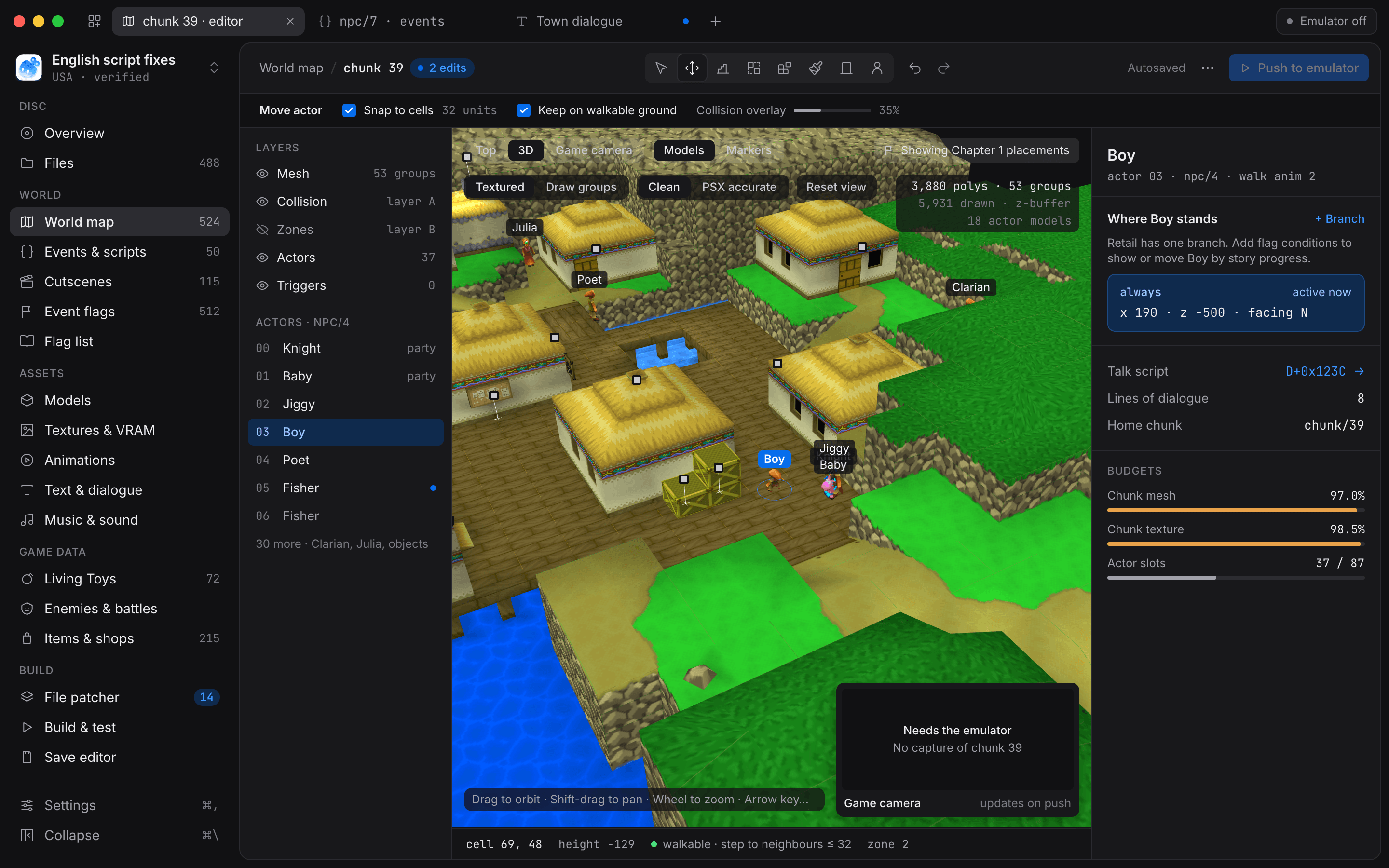Select the stairs height tool
Viewport: 1389px width, 868px height.
(722, 68)
